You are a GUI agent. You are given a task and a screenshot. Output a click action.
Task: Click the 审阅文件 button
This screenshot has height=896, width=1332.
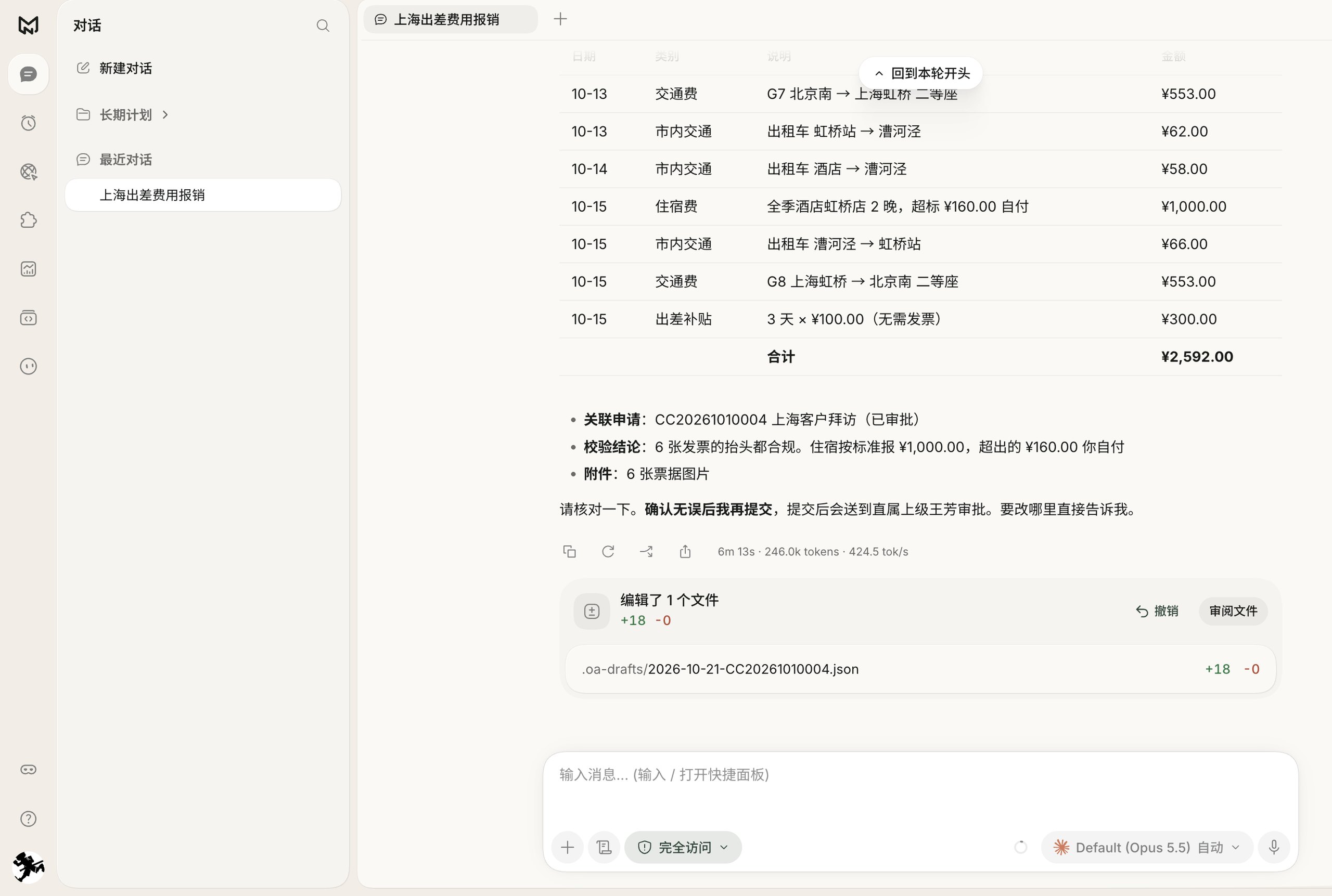click(1233, 611)
